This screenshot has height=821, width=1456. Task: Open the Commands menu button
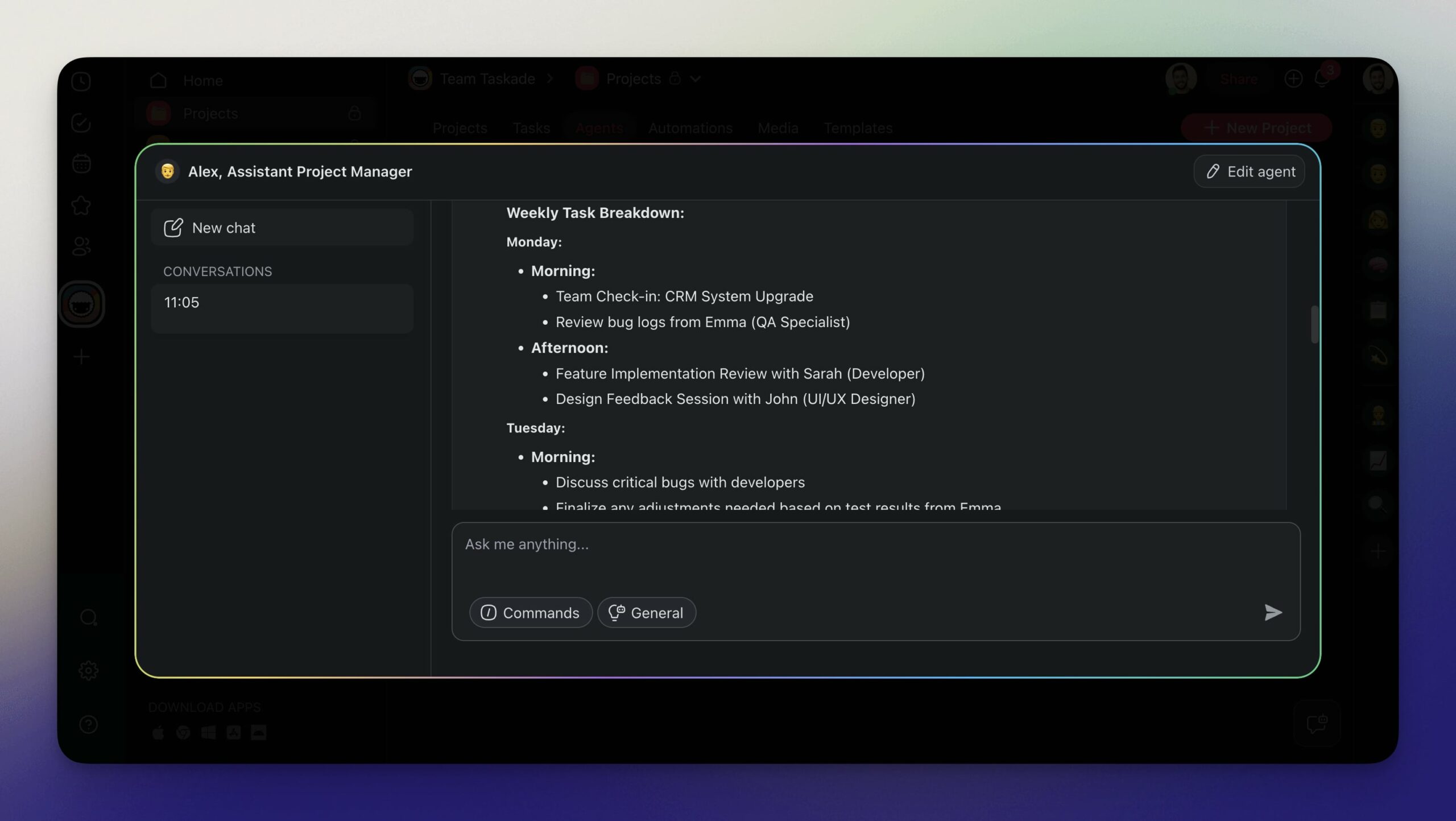point(530,613)
